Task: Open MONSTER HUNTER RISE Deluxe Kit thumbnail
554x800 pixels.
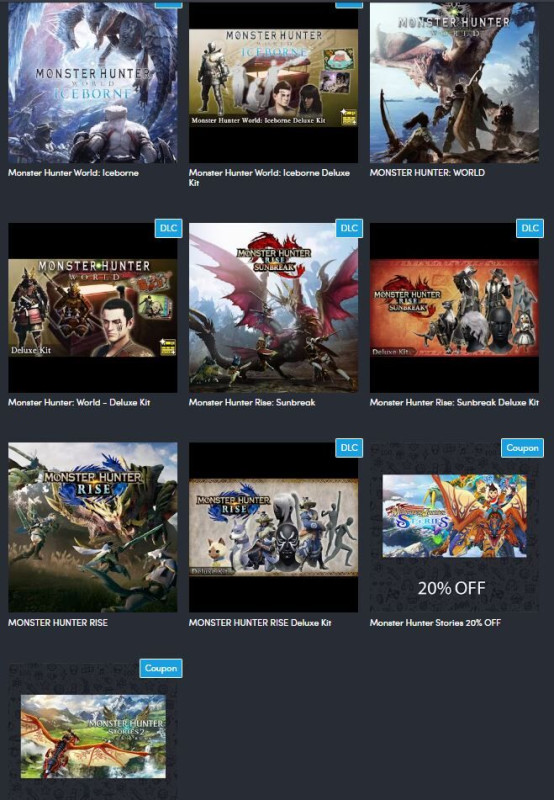Action: click(273, 527)
